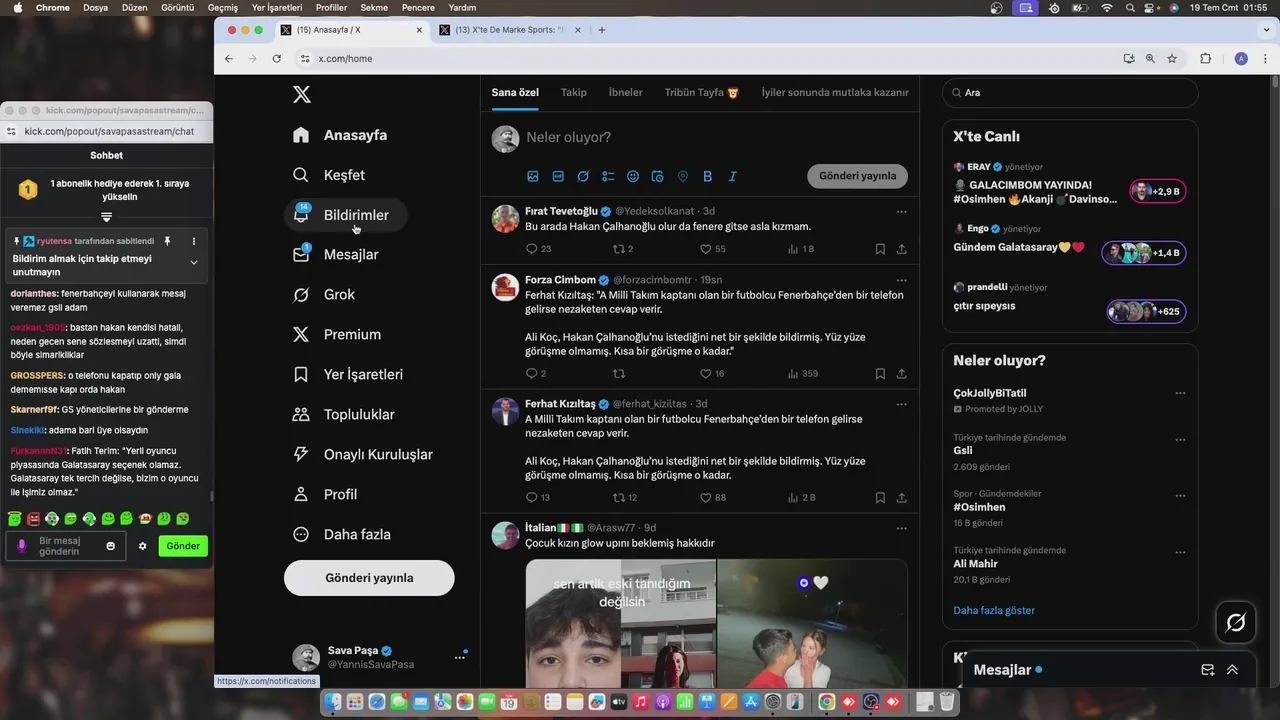Screen dimensions: 1280x720
Task: Open Grok from sidebar
Action: 324,295
